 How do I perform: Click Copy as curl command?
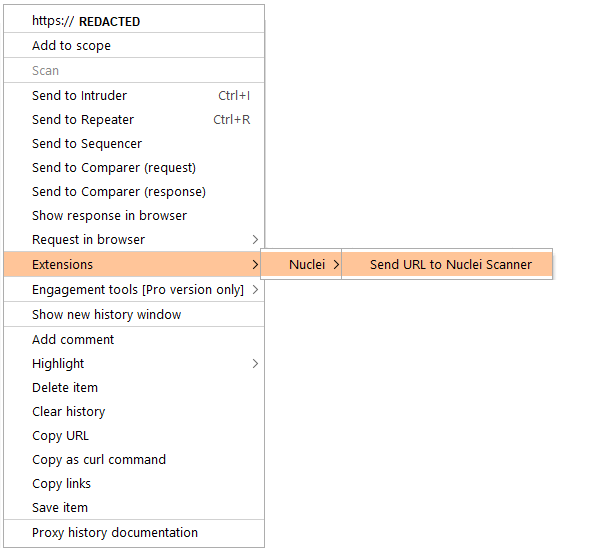click(134, 460)
